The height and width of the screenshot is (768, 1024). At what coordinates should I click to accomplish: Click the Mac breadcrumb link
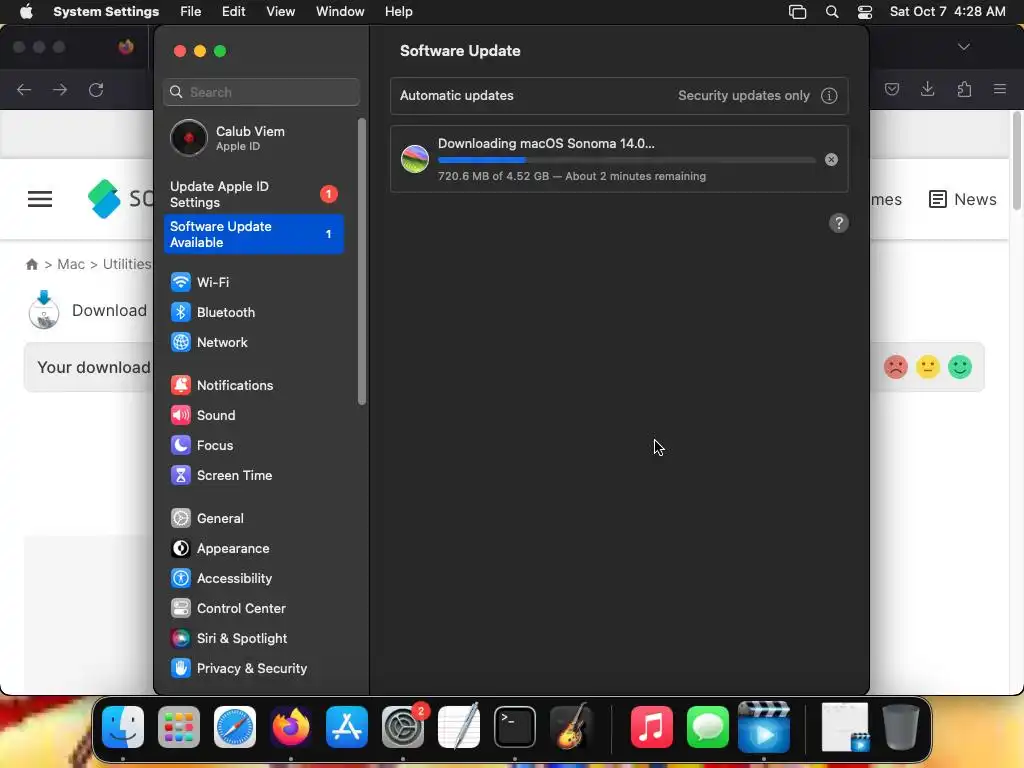tap(71, 264)
